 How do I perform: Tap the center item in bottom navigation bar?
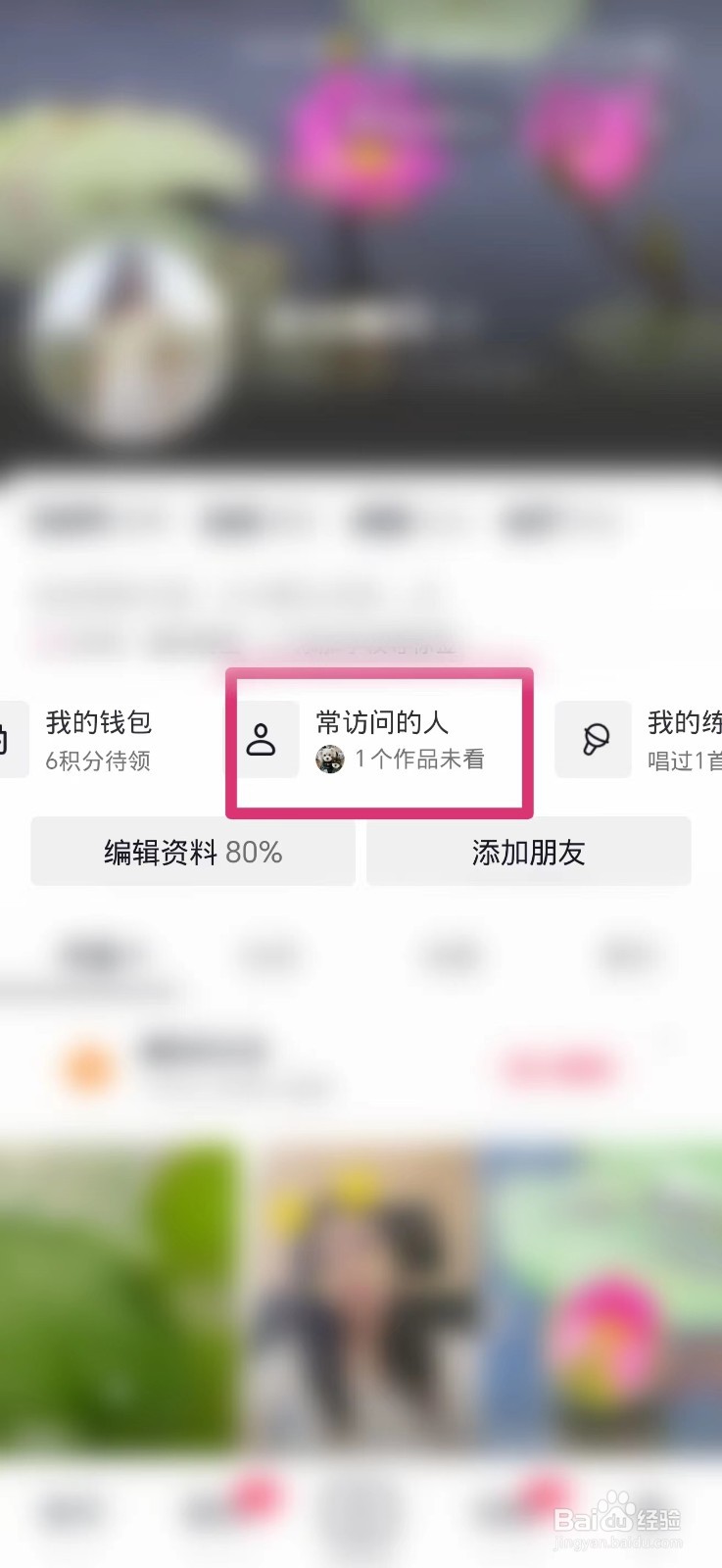point(361,1514)
